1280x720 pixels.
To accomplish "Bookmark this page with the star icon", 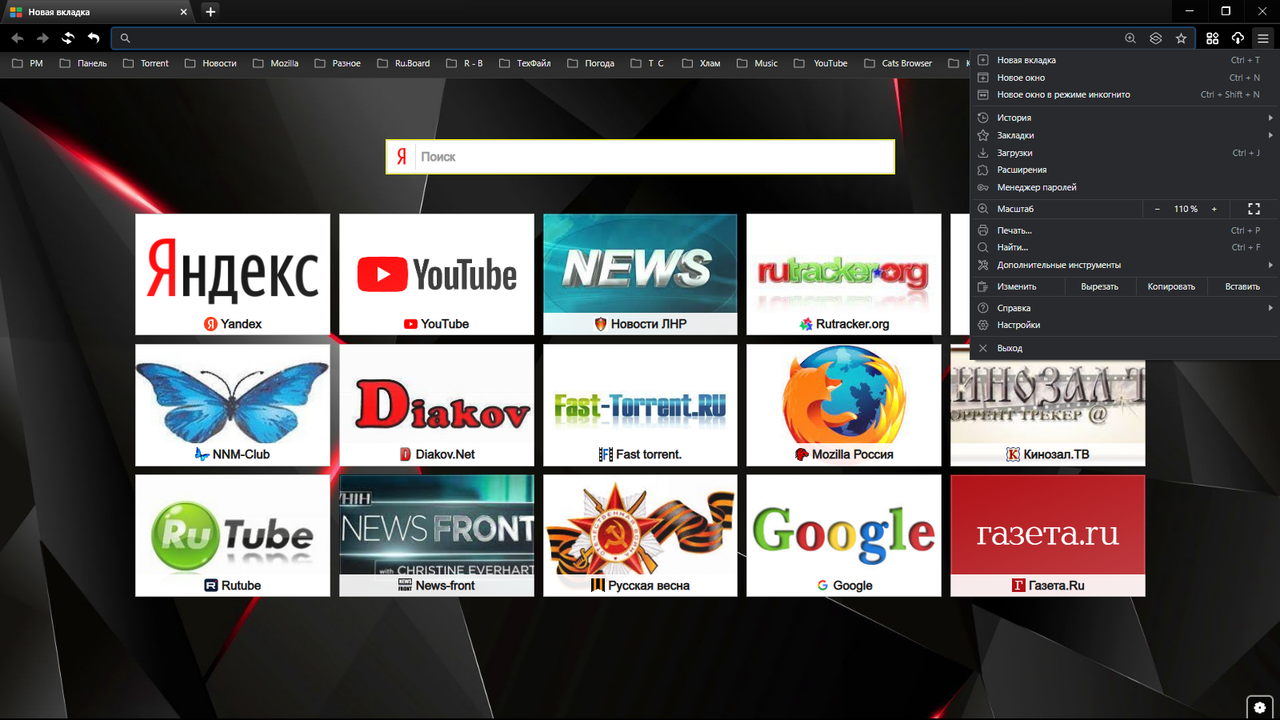I will tap(1181, 38).
